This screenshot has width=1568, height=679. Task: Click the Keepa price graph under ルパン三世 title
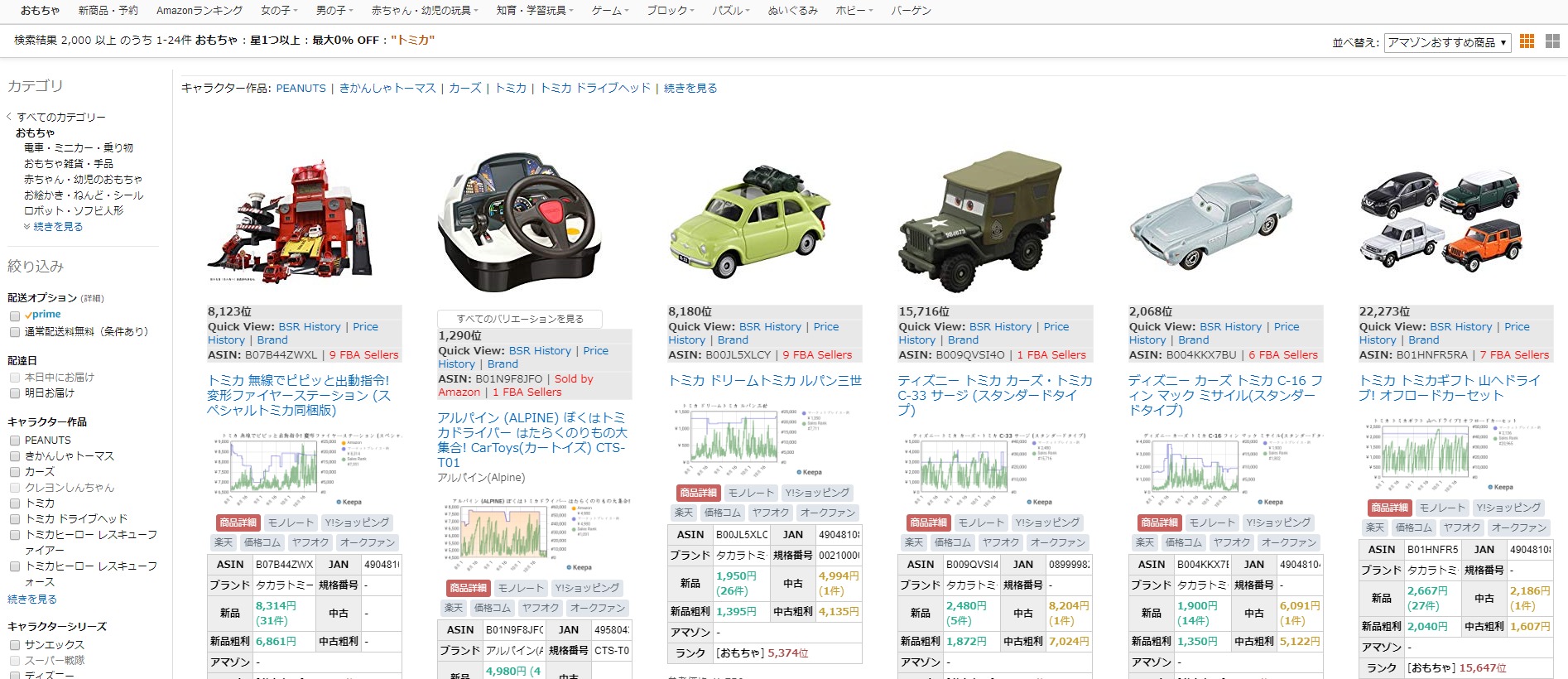[x=749, y=440]
